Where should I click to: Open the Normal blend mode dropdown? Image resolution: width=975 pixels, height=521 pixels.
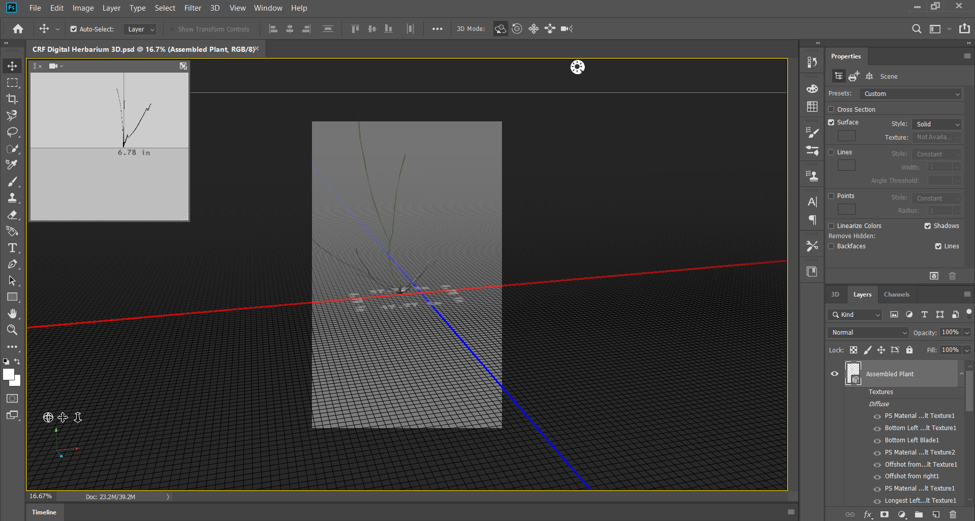[868, 332]
